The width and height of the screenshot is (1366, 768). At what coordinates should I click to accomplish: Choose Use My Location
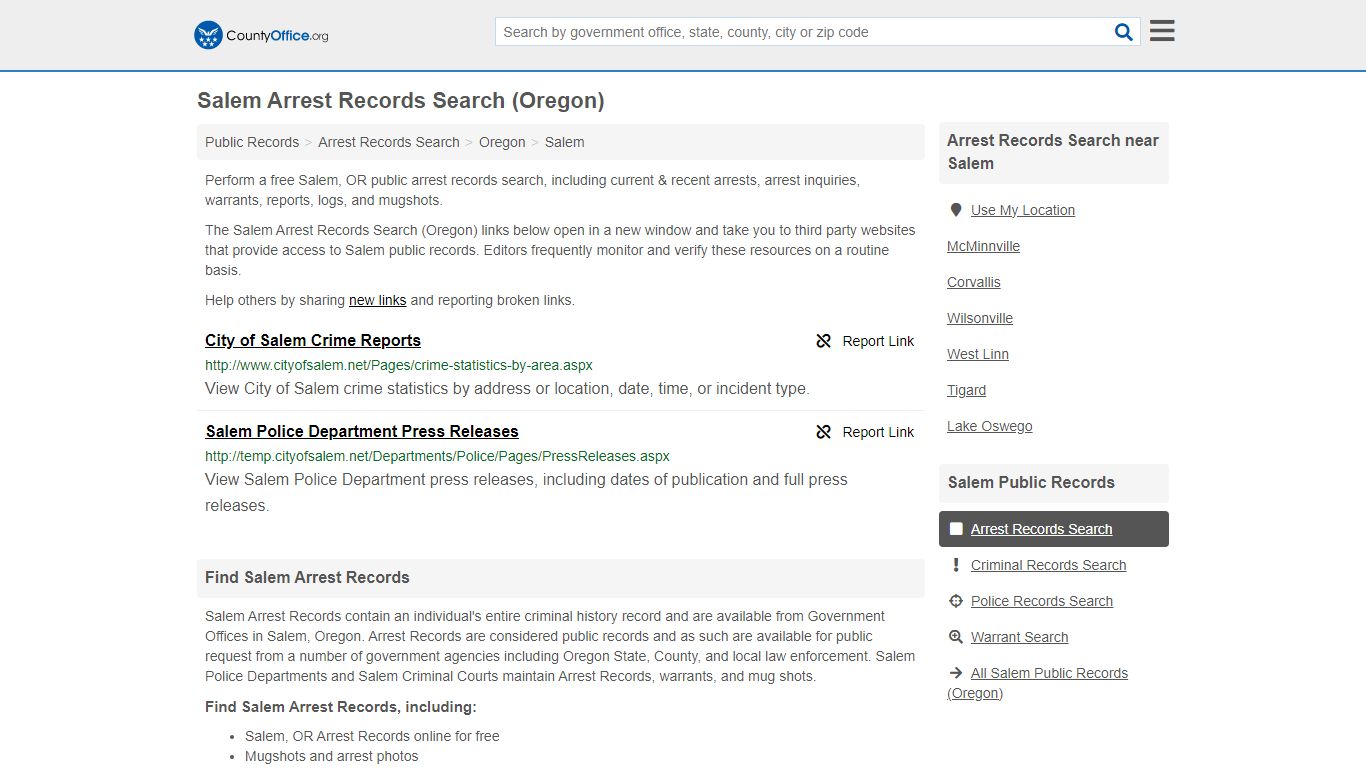(1023, 210)
